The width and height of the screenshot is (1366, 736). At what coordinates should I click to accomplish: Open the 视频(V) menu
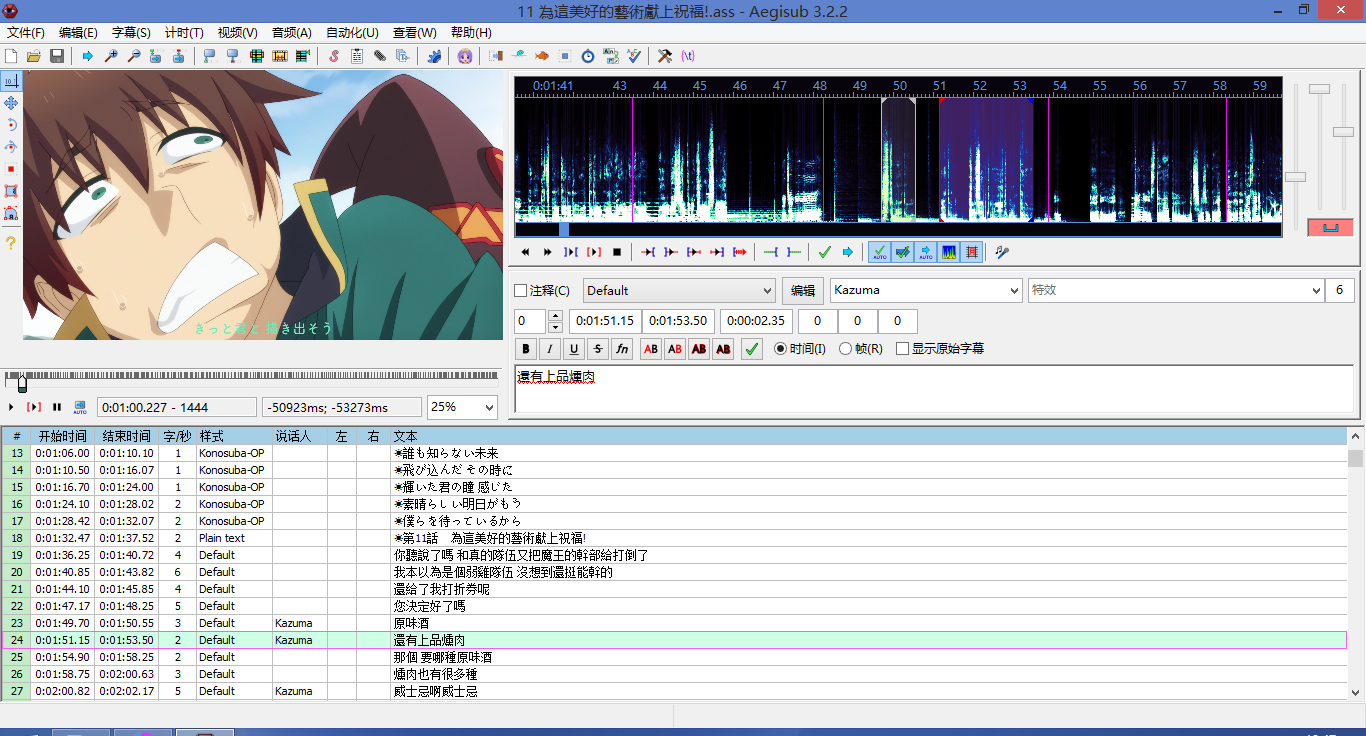237,33
